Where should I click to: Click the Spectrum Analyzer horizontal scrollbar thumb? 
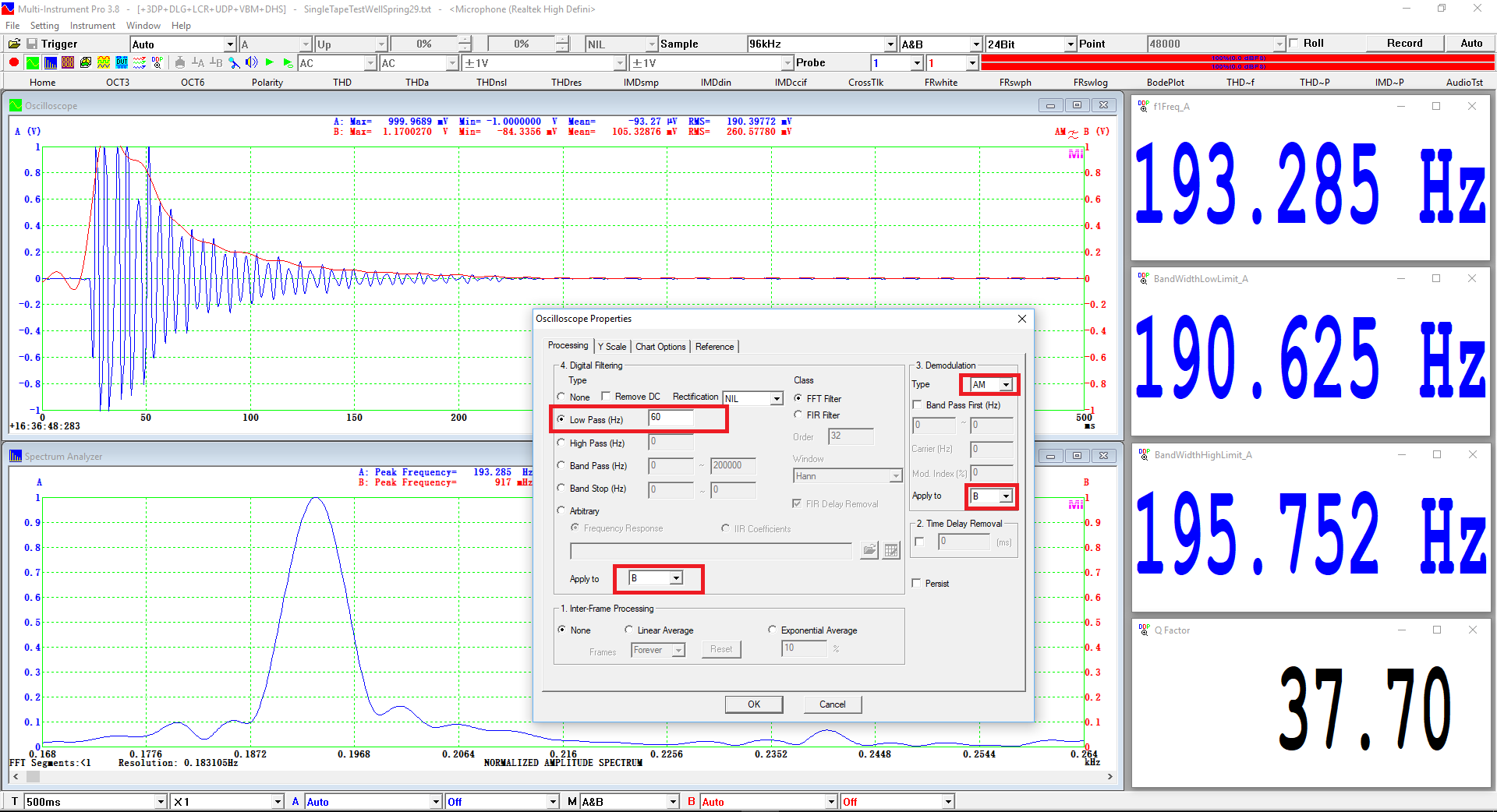[33, 777]
